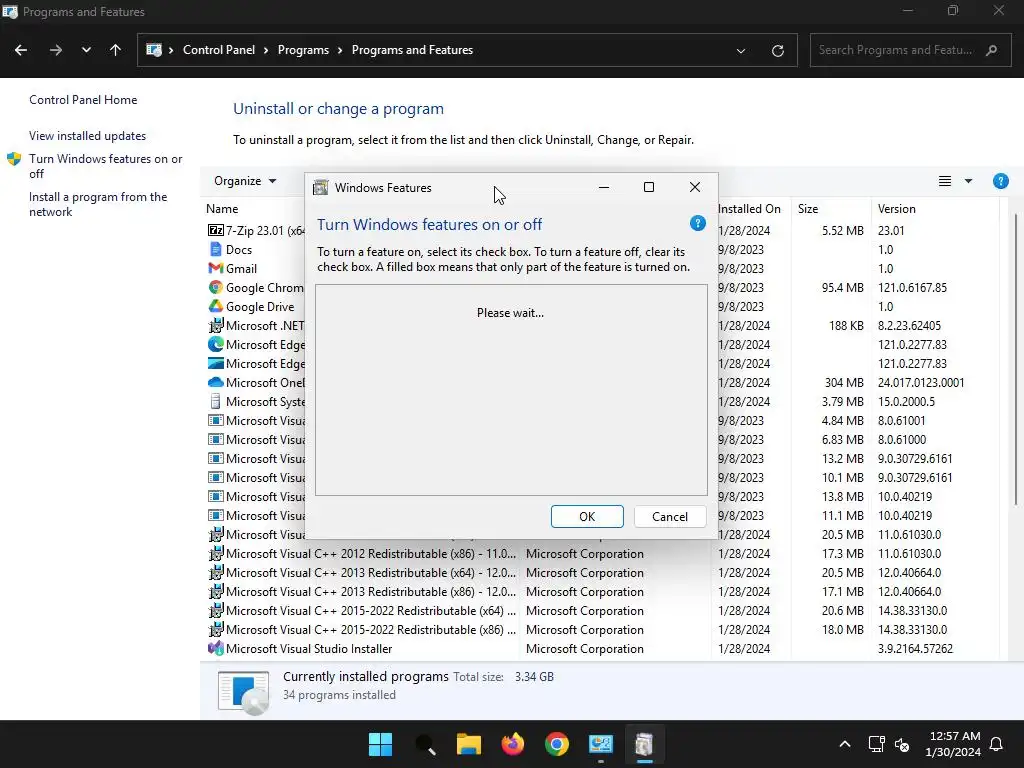The height and width of the screenshot is (768, 1024).
Task: Select the Docs program entry
Action: 238,249
